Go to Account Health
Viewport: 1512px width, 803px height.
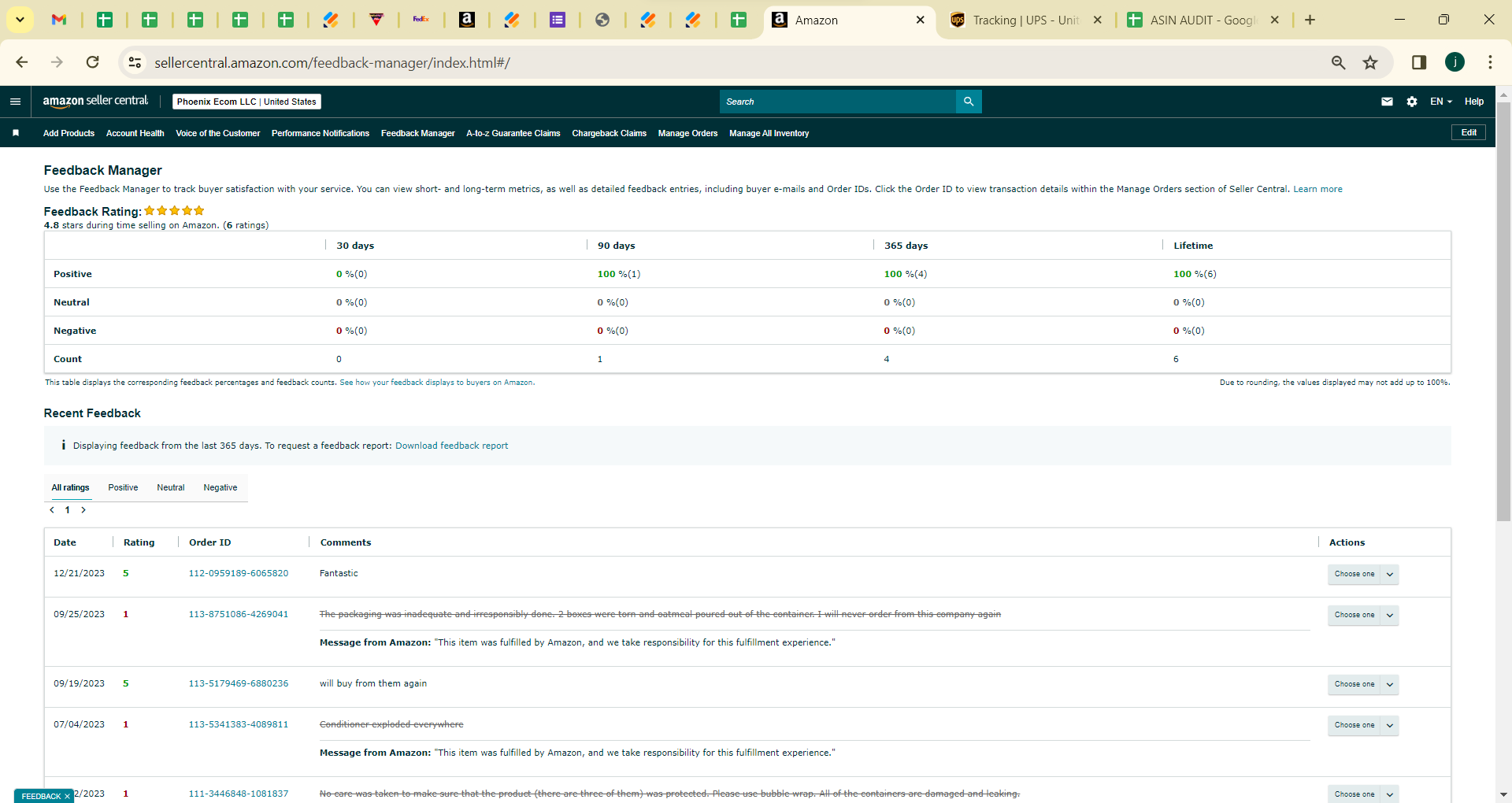[x=135, y=133]
